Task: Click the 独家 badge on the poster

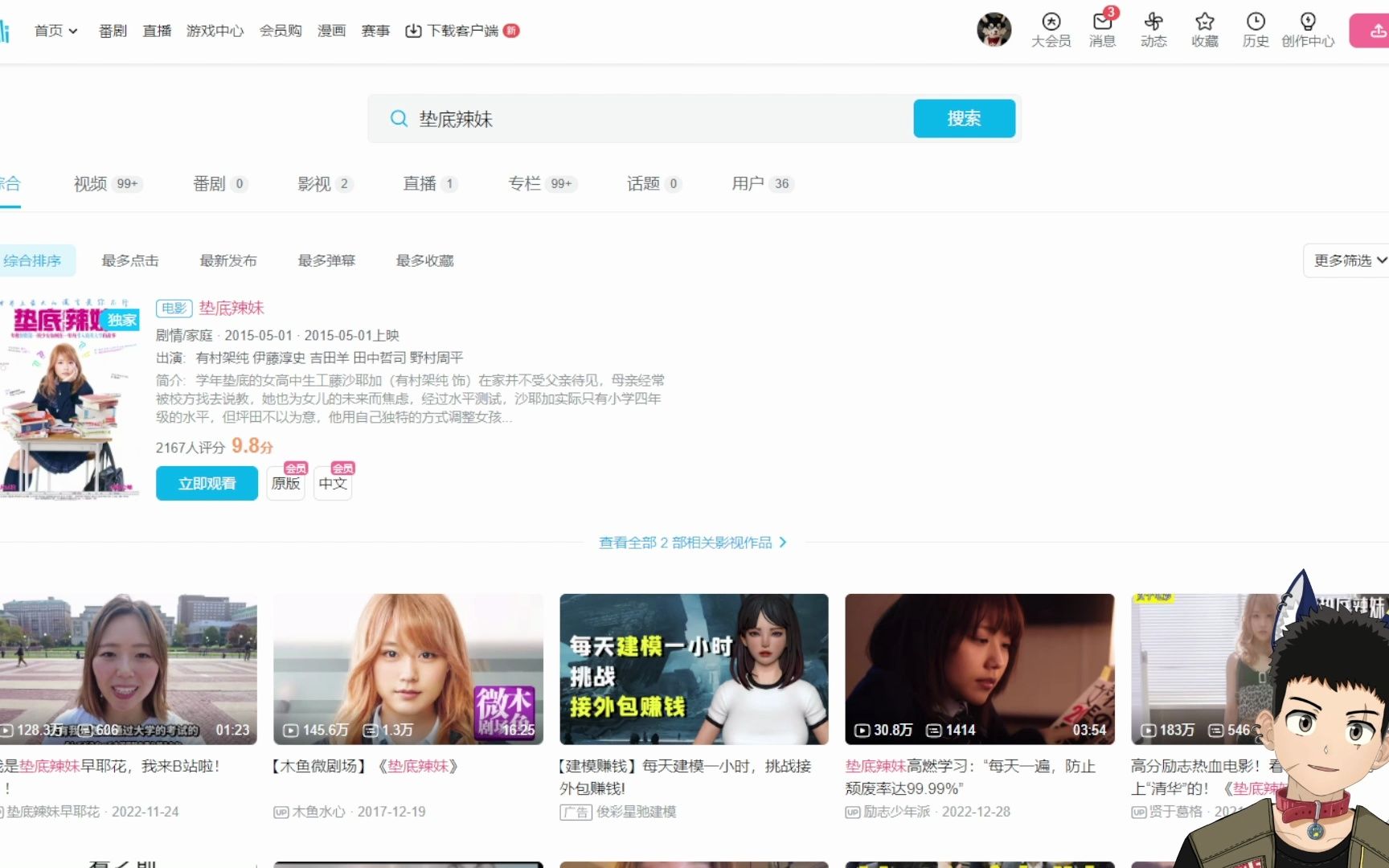Action: (122, 320)
